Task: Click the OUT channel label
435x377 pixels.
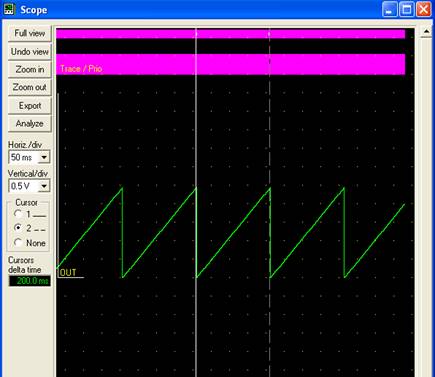Action: [x=68, y=273]
